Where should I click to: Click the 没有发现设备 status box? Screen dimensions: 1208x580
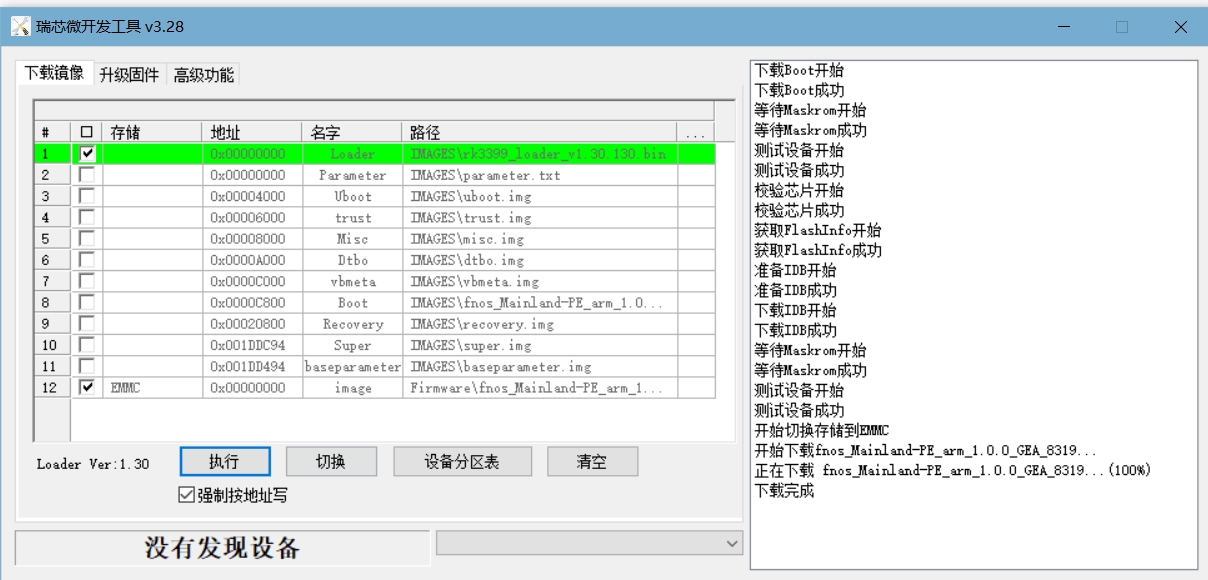(x=222, y=548)
